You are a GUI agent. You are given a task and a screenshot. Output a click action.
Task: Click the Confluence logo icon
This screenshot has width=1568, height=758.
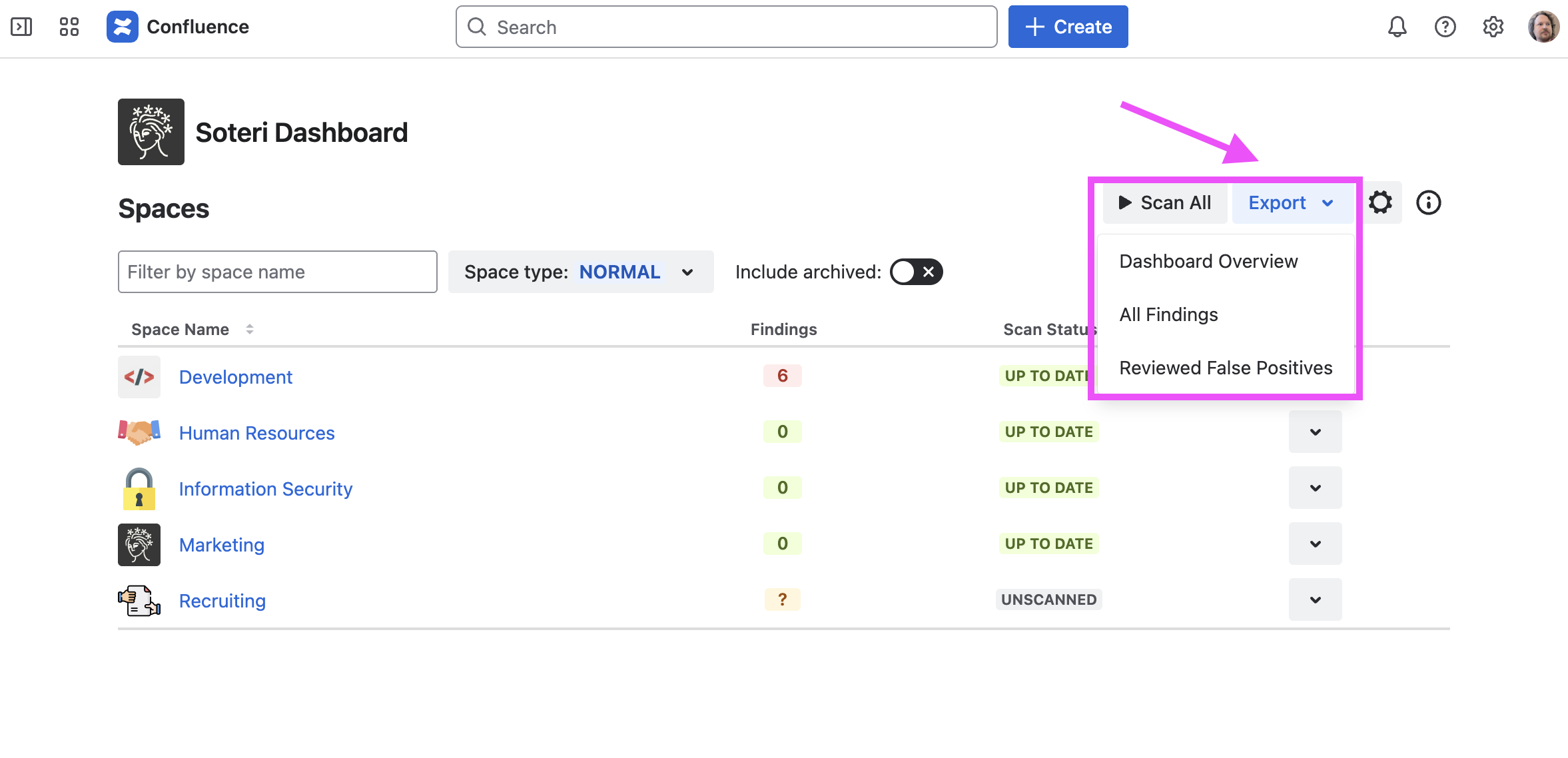[123, 27]
